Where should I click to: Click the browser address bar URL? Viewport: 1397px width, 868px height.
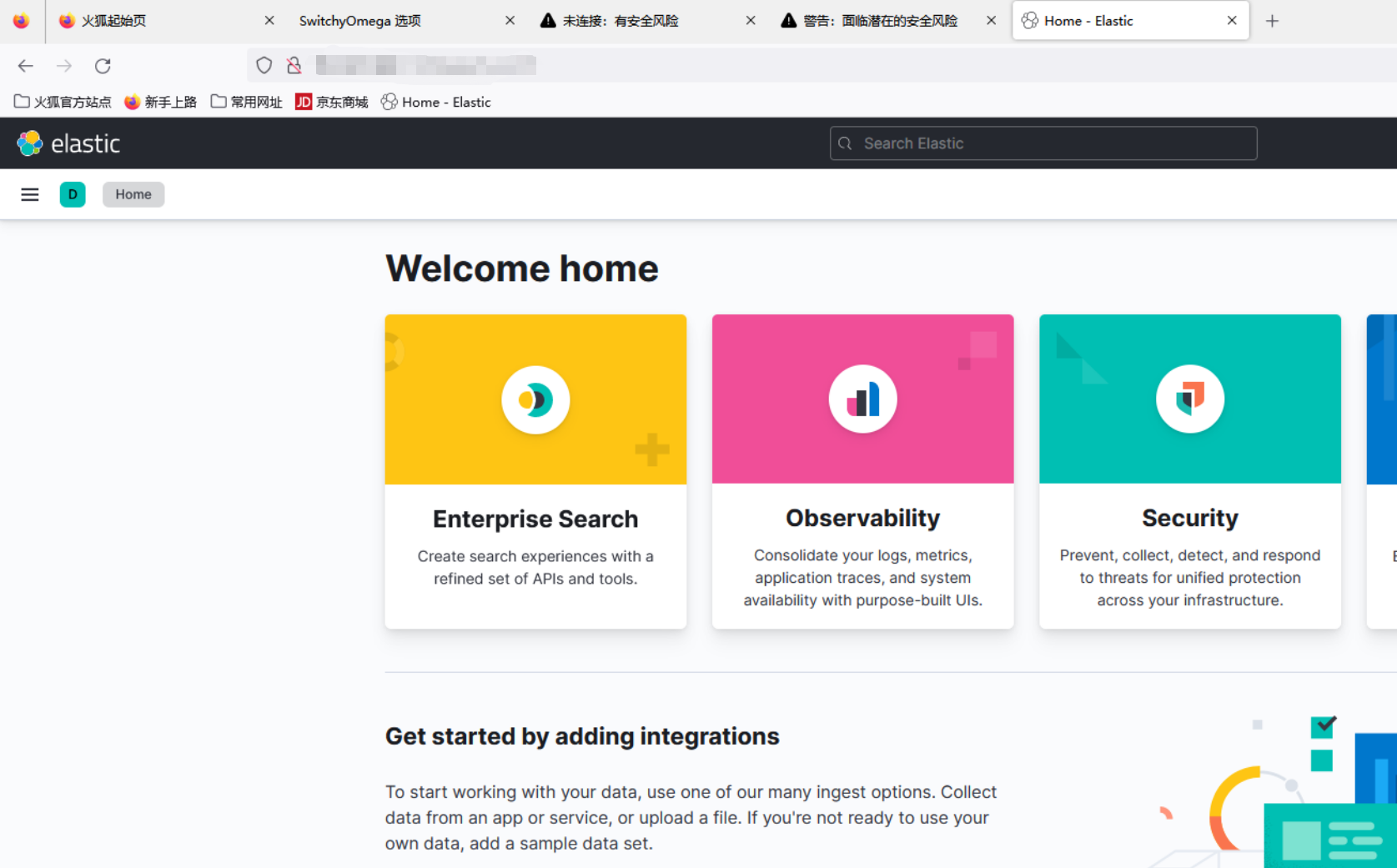point(425,65)
